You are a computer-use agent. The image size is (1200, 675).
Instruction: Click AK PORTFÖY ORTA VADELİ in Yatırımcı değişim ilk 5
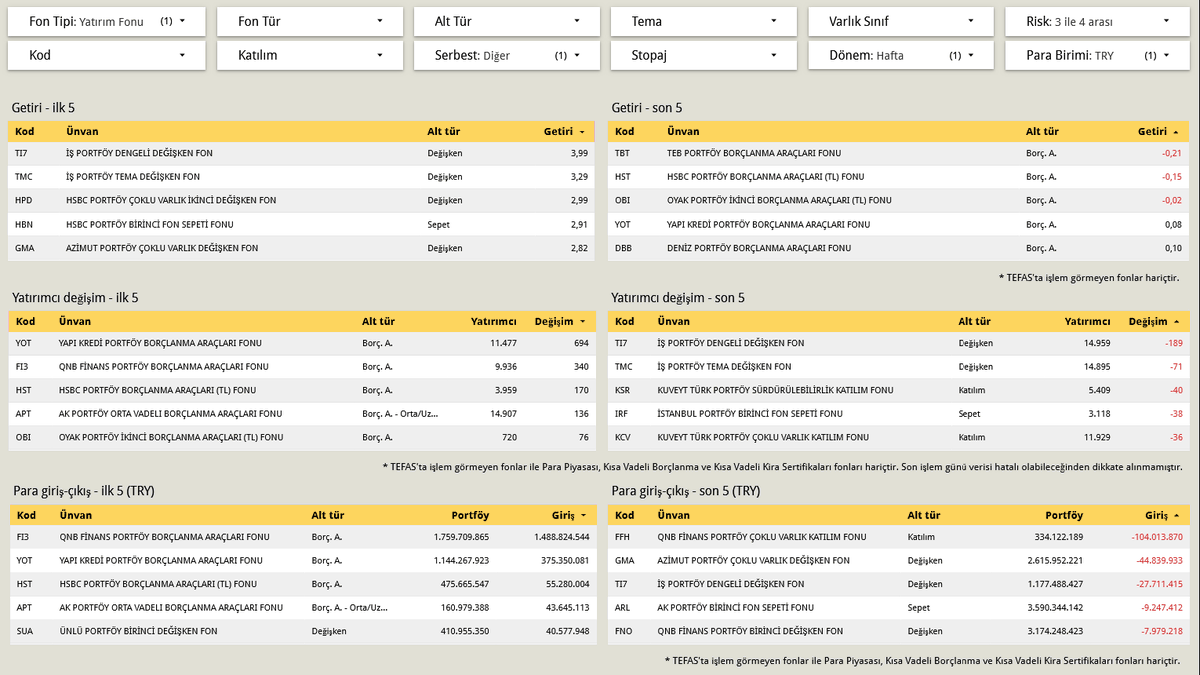(x=170, y=414)
